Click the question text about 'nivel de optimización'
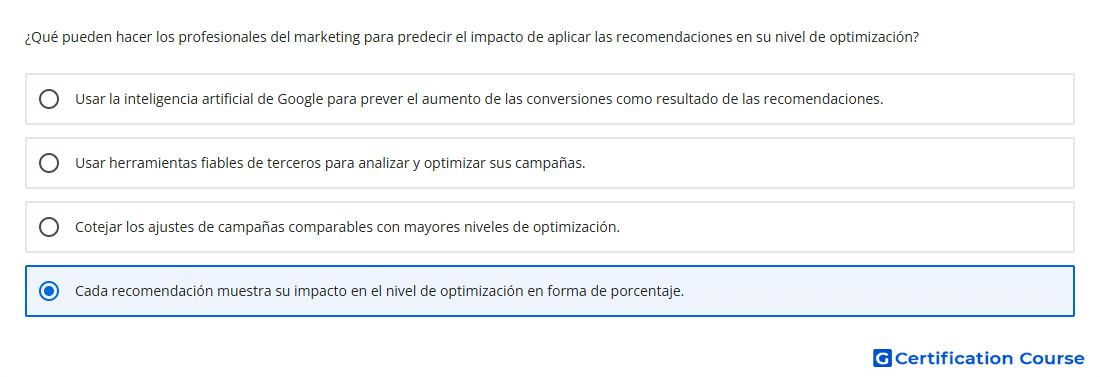The image size is (1100, 377). point(471,37)
